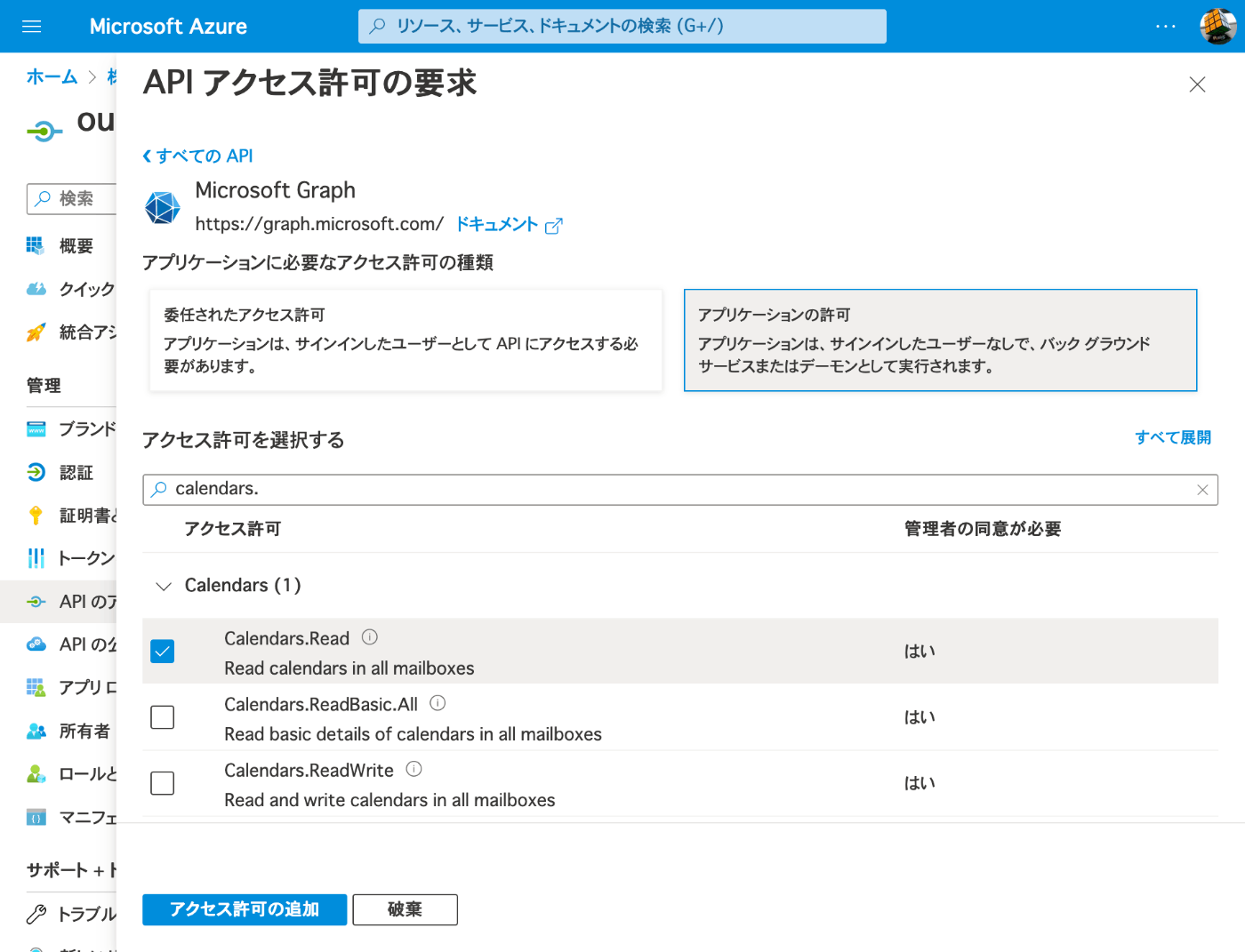Open the ドキュメント link
This screenshot has height=952, width=1245.
coord(496,224)
